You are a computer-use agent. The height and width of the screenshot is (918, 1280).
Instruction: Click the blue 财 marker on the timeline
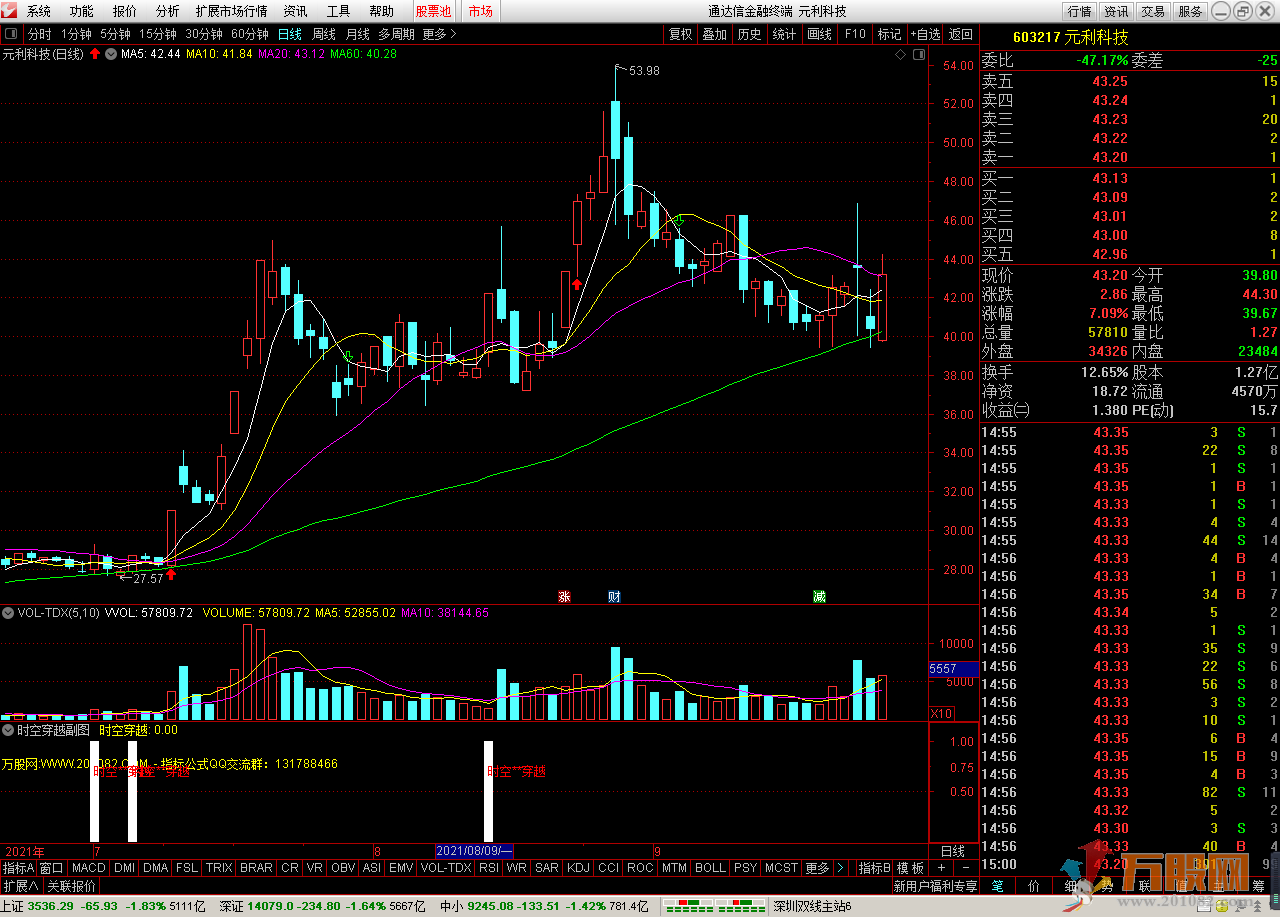pos(614,596)
